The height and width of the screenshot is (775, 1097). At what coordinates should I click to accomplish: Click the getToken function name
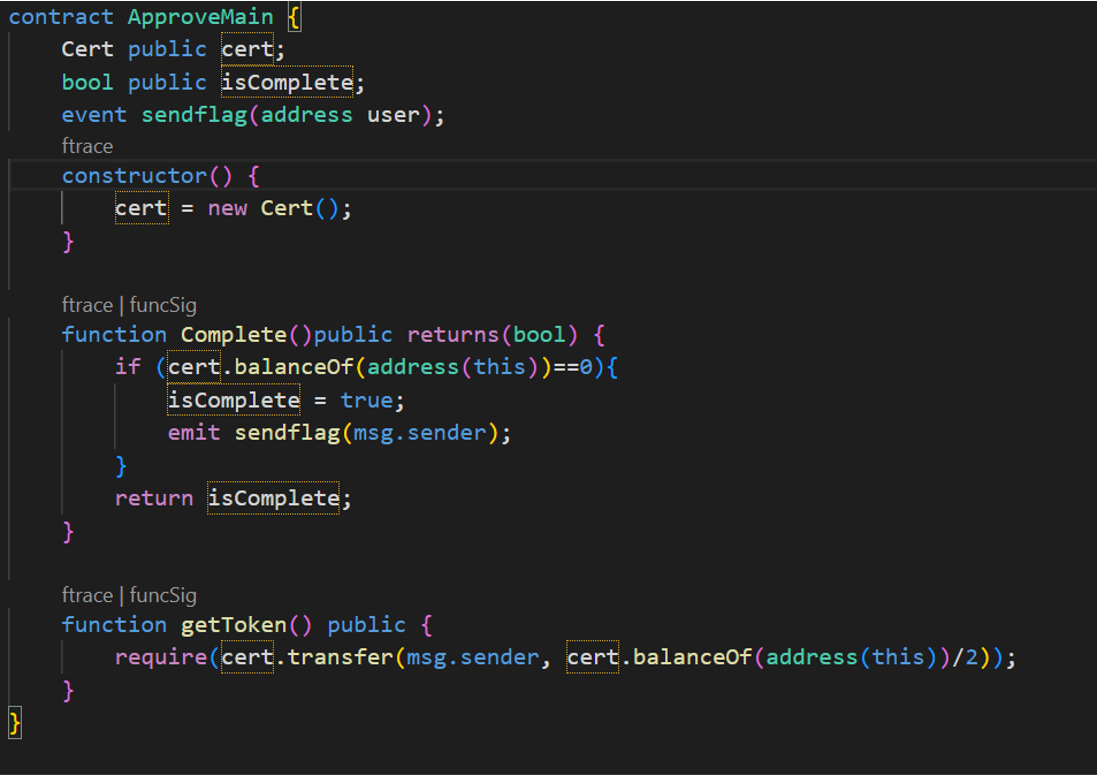pyautogui.click(x=233, y=625)
